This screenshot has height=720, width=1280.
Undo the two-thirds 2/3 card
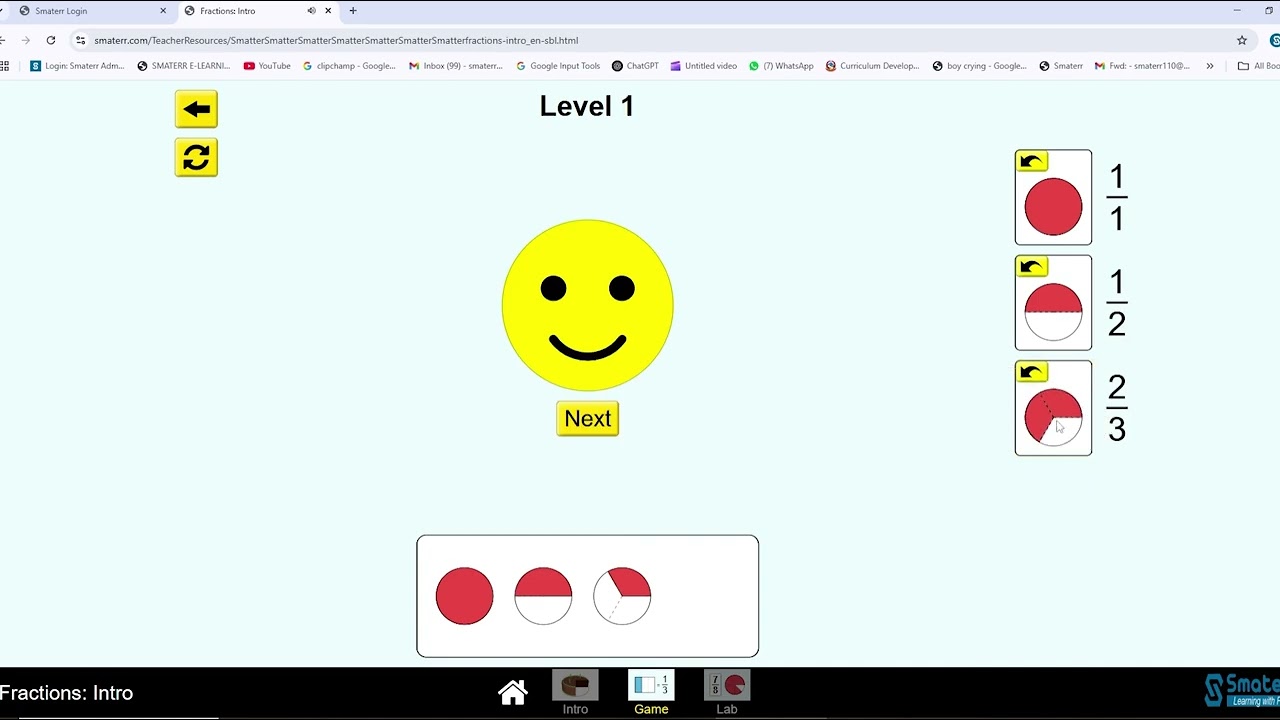pyautogui.click(x=1032, y=373)
